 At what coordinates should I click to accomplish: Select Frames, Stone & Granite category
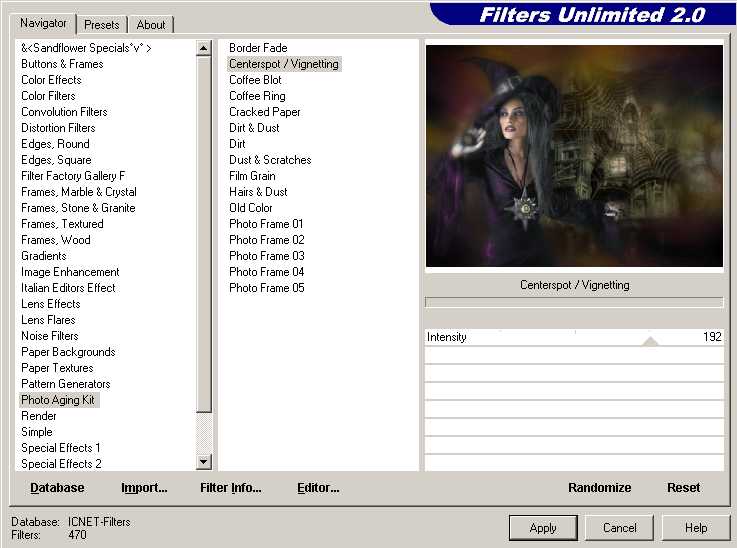(x=78, y=208)
